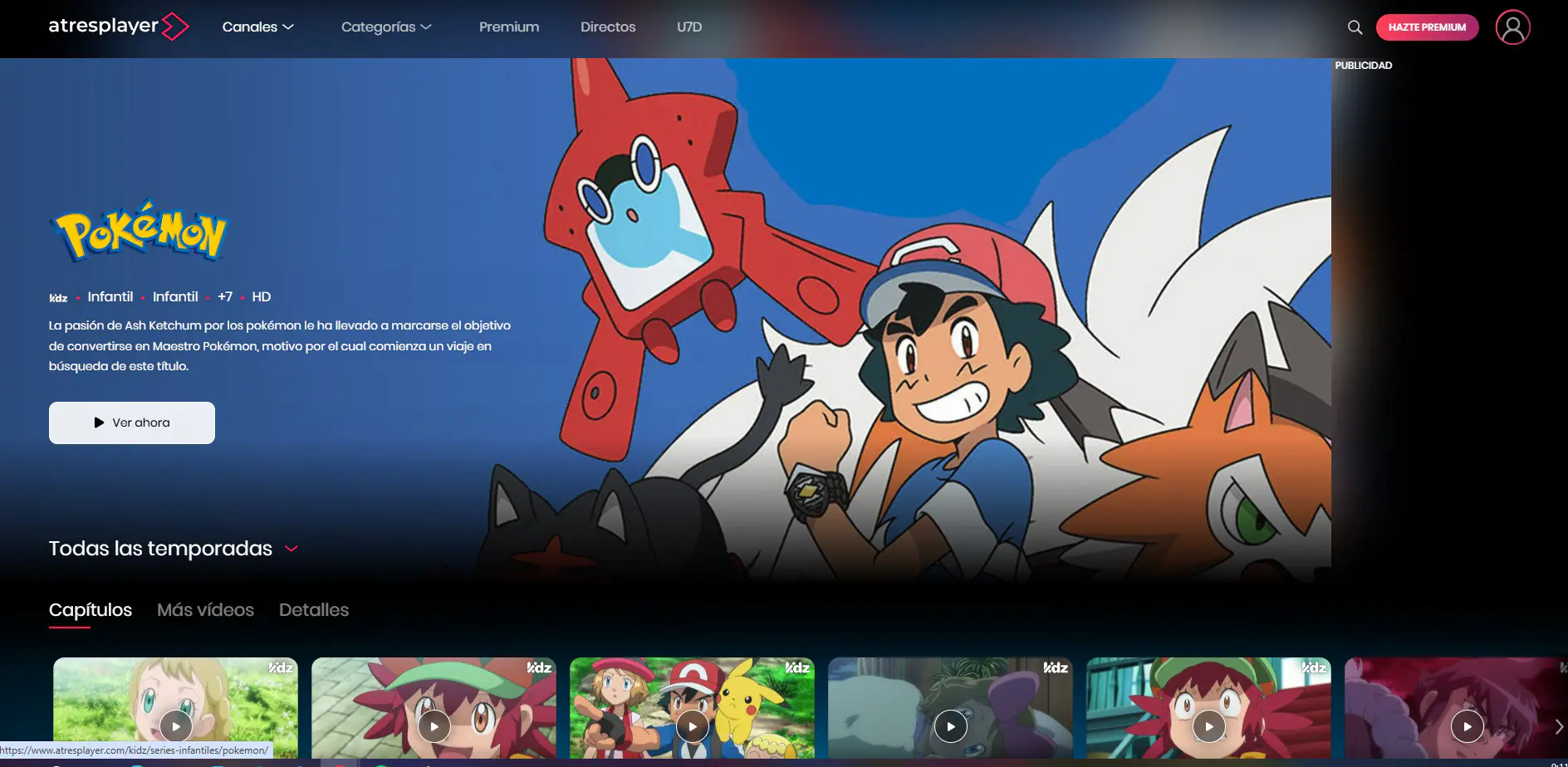Switch to the Capítulos tab
1568x767 pixels.
pos(91,610)
